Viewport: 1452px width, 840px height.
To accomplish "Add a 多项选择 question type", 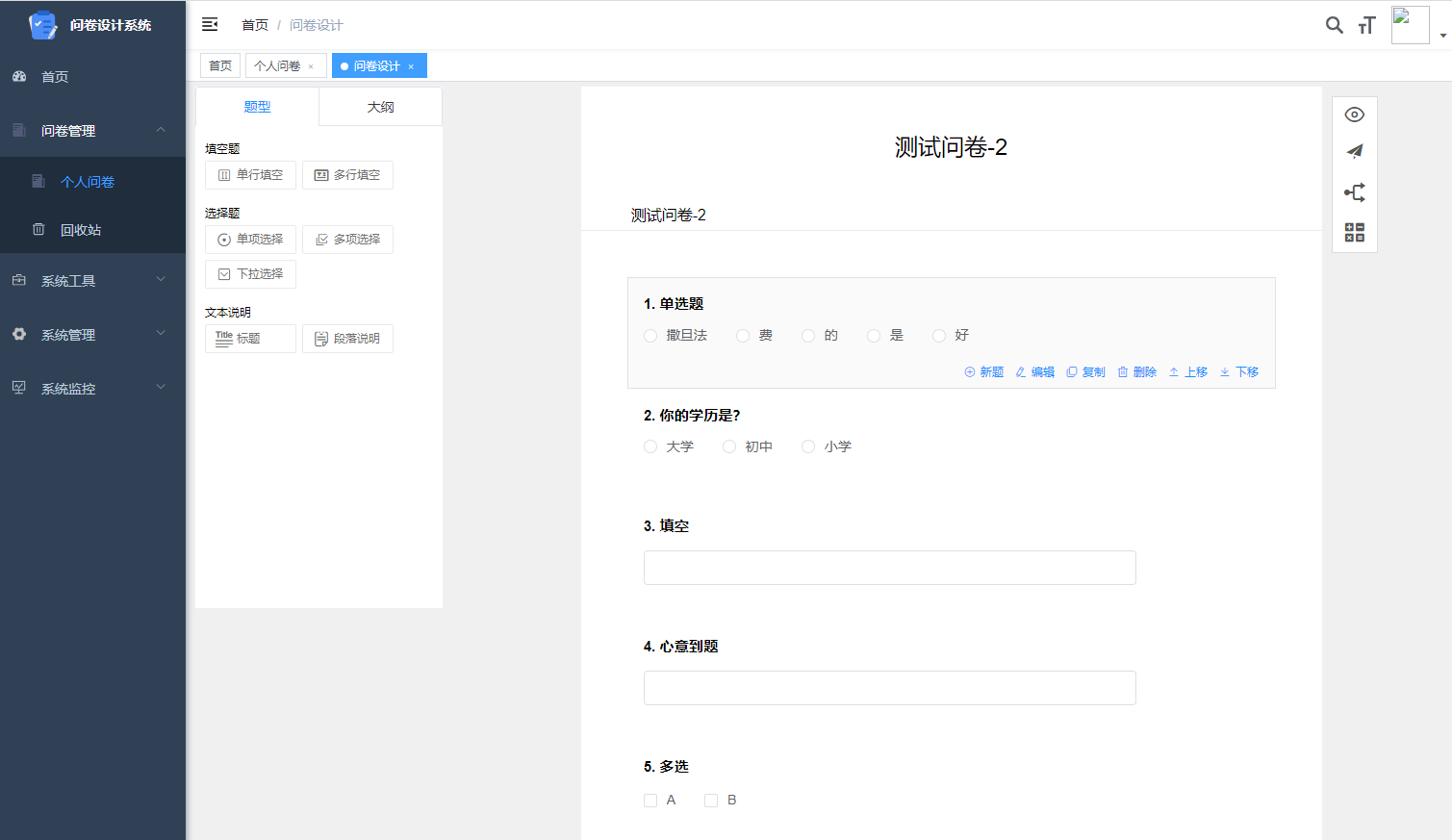I will pyautogui.click(x=347, y=240).
